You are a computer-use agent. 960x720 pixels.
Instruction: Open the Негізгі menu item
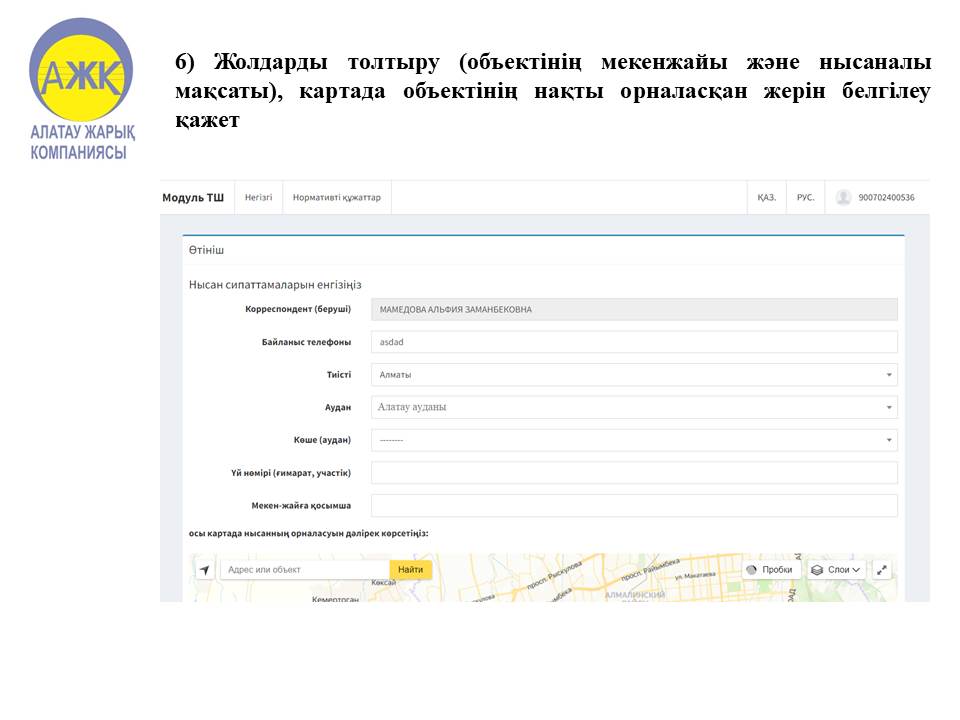coord(258,198)
